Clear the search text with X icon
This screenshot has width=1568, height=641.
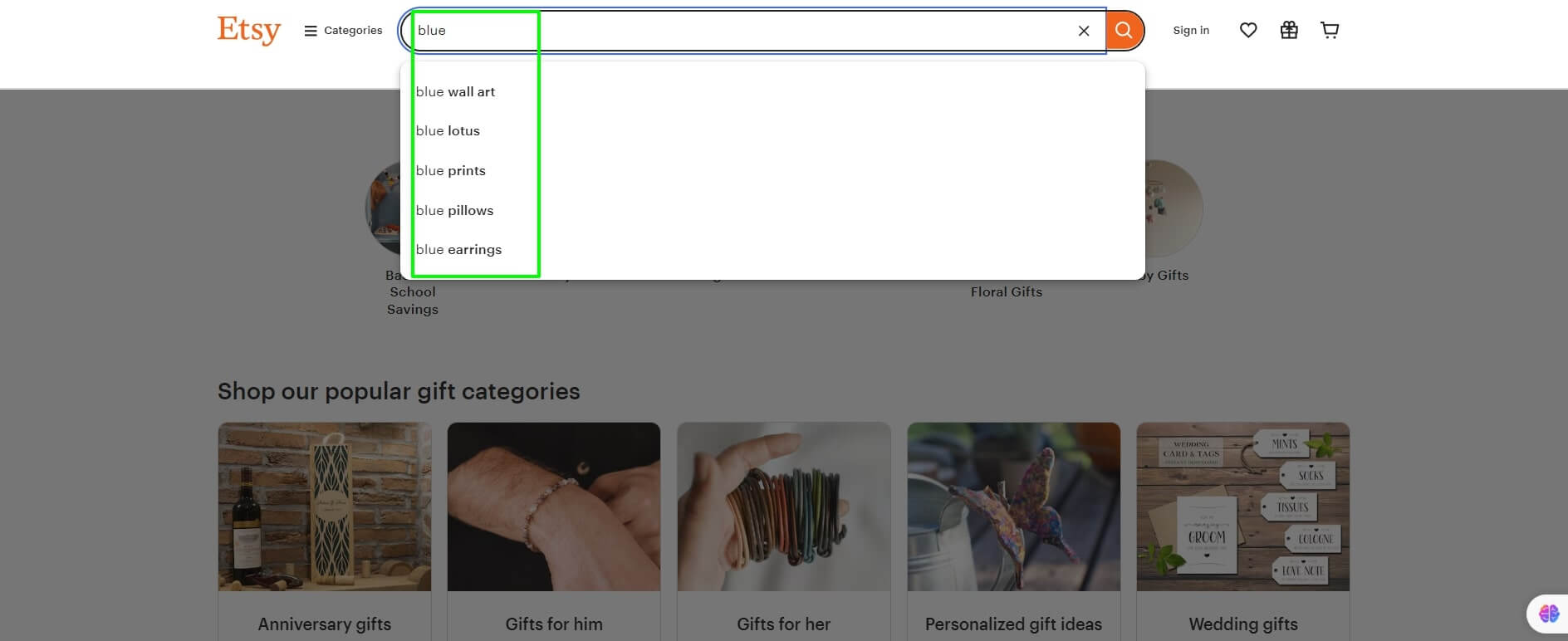pos(1083,31)
